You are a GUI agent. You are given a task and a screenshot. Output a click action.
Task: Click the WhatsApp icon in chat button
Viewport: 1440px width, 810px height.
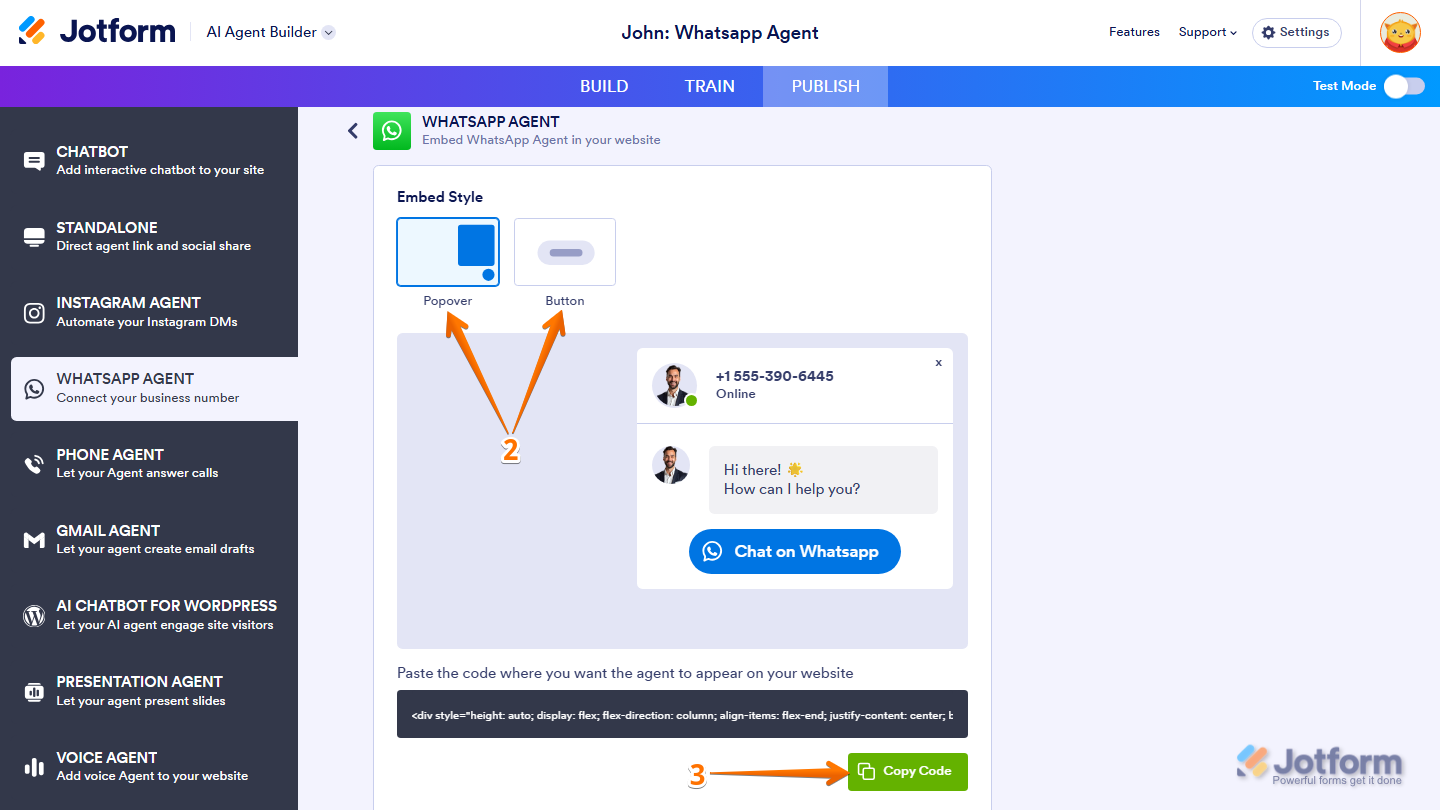[712, 551]
